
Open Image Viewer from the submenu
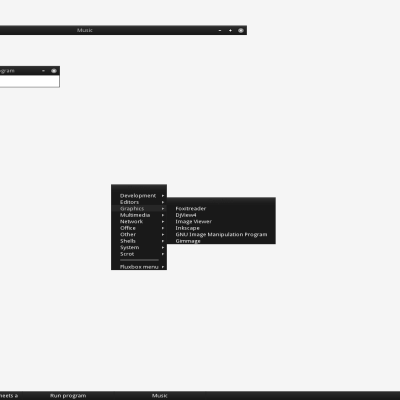coord(221,222)
